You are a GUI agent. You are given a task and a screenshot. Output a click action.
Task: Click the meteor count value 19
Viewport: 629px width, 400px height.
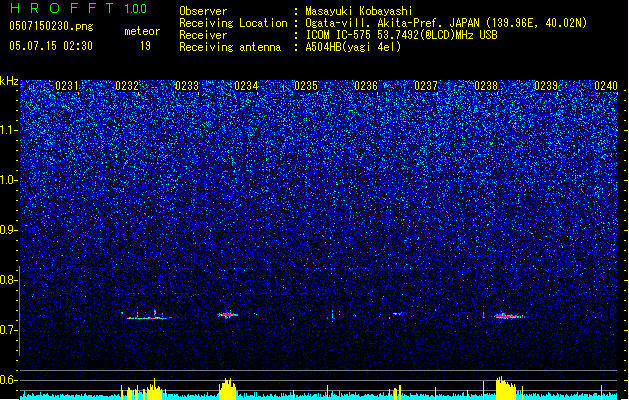pos(145,46)
